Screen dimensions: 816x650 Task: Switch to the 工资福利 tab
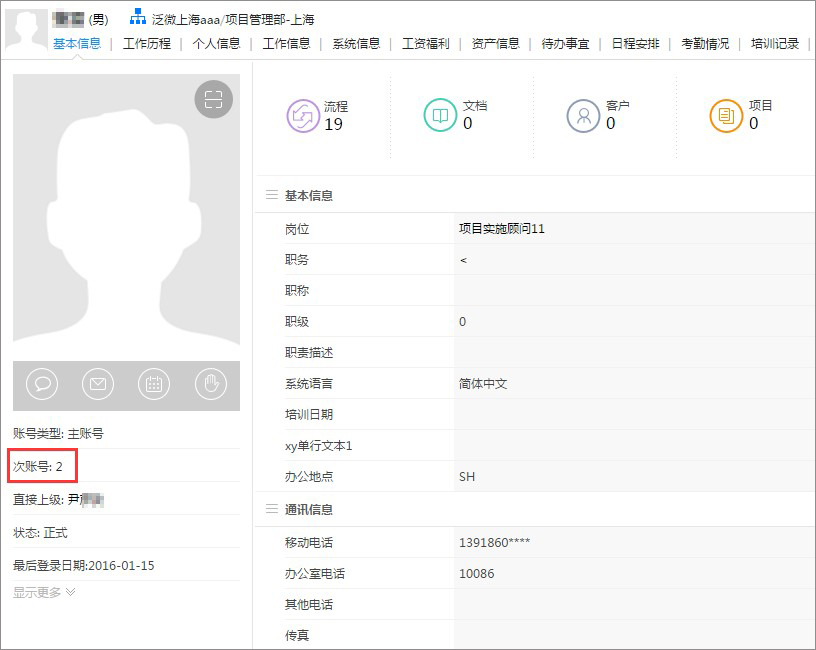[x=426, y=43]
